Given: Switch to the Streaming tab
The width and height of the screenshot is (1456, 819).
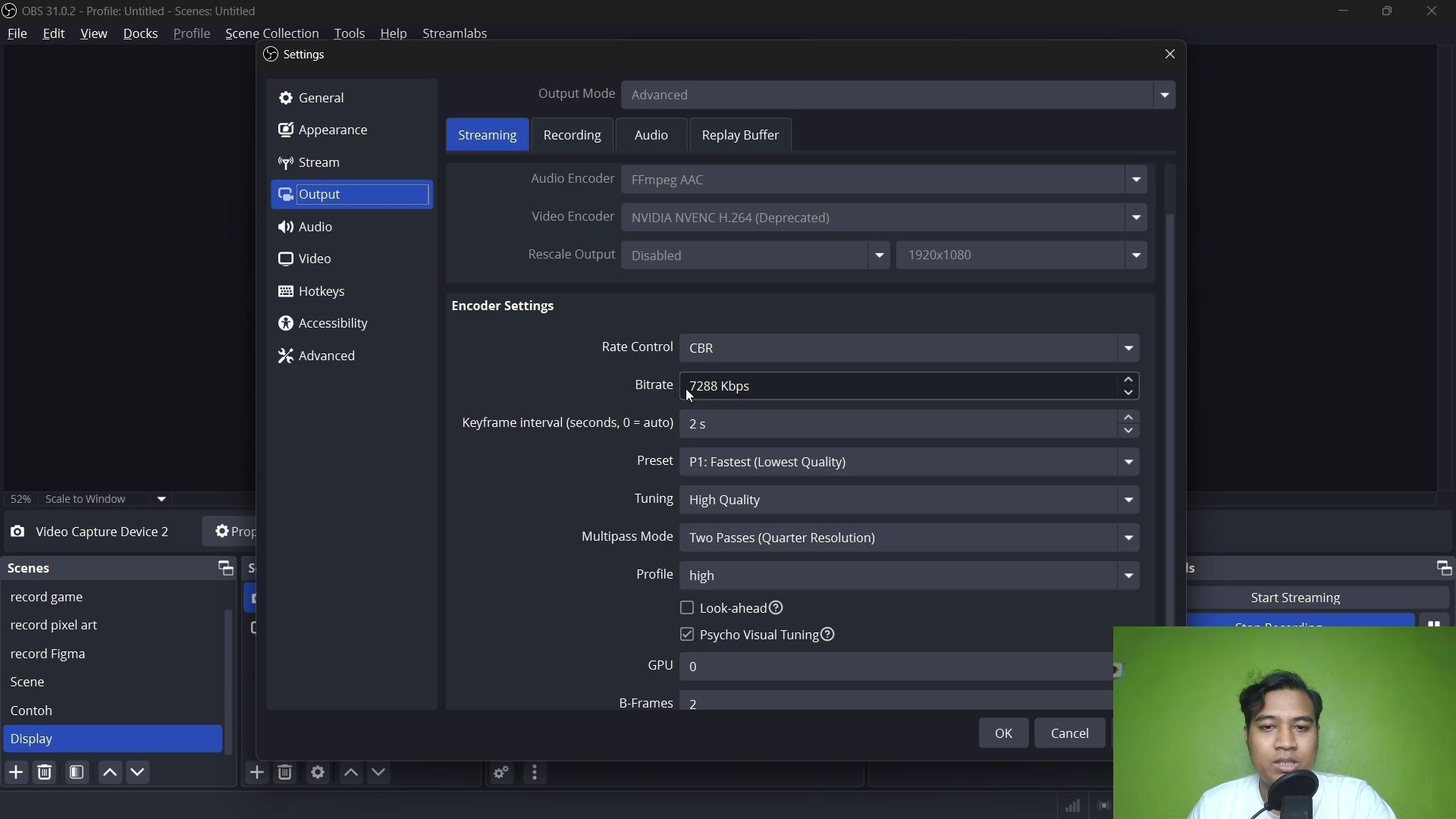Looking at the screenshot, I should (x=488, y=136).
